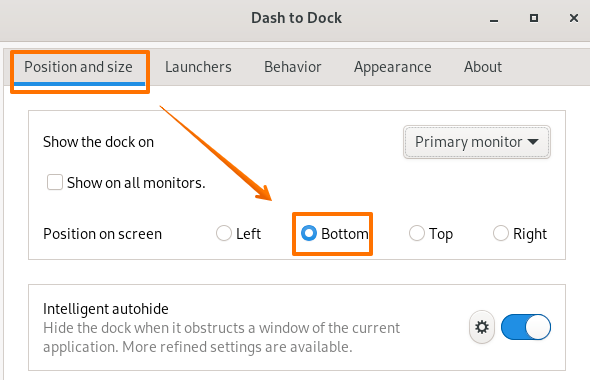
Task: Click the Intelligent autohide heading text
Action: point(106,309)
